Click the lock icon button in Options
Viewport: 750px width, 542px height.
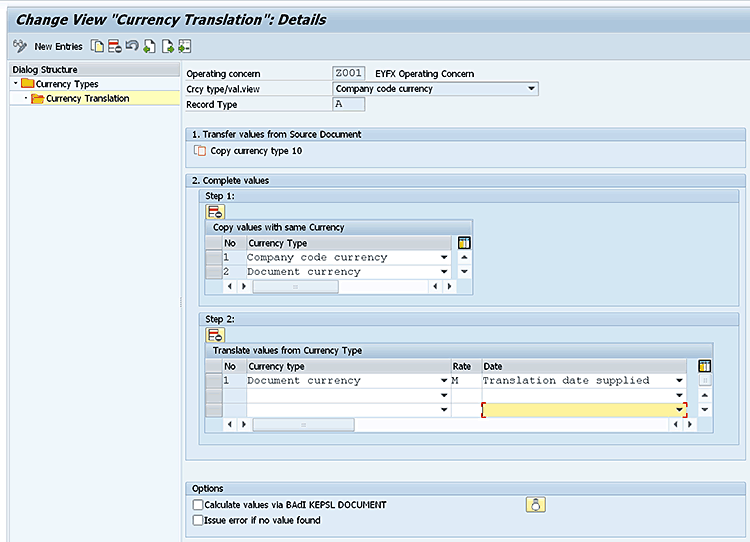535,505
